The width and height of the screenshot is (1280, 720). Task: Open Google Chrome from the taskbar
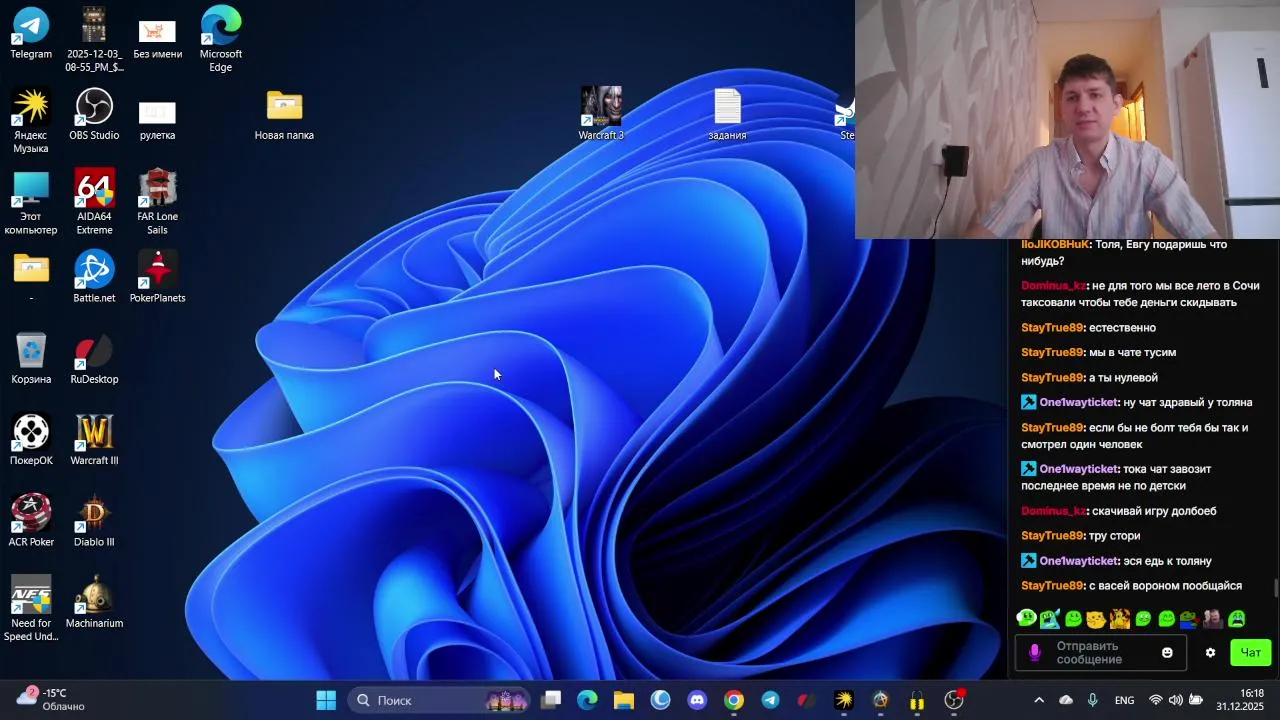coord(734,700)
